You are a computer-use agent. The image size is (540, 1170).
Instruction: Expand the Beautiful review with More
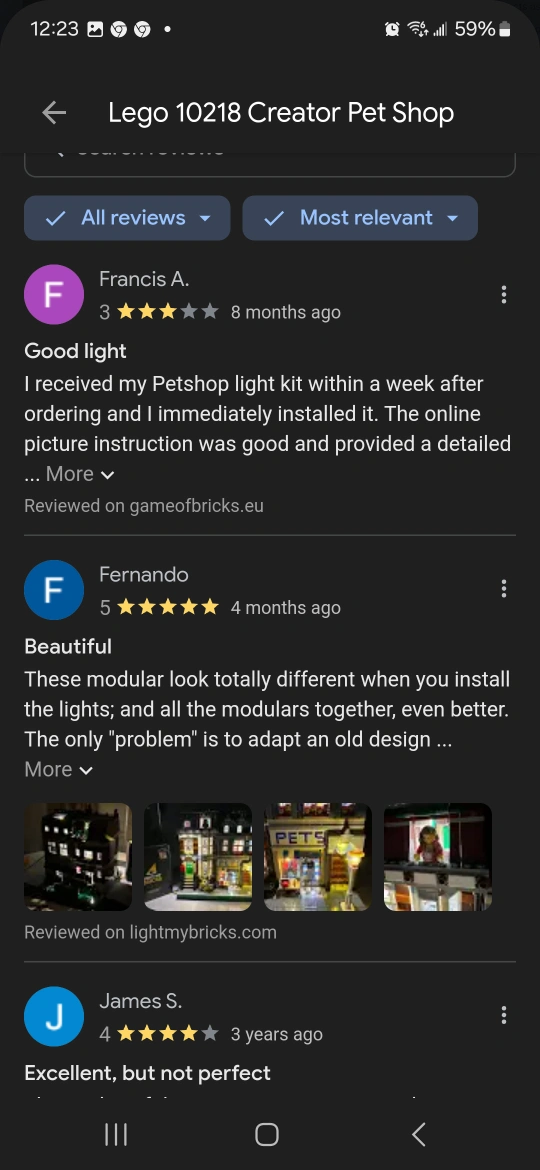[x=59, y=769]
